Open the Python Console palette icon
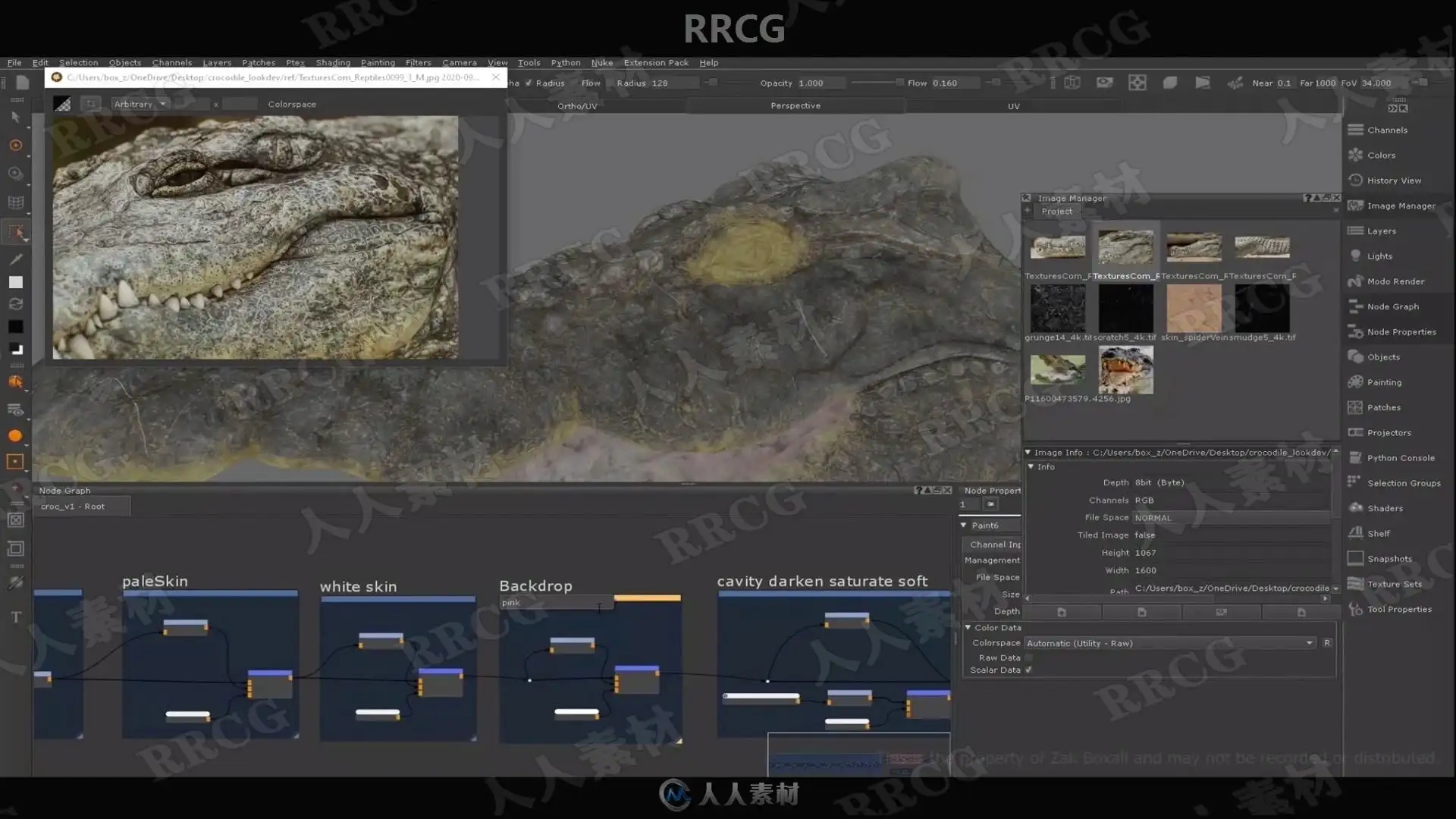This screenshot has height=819, width=1456. tap(1356, 457)
